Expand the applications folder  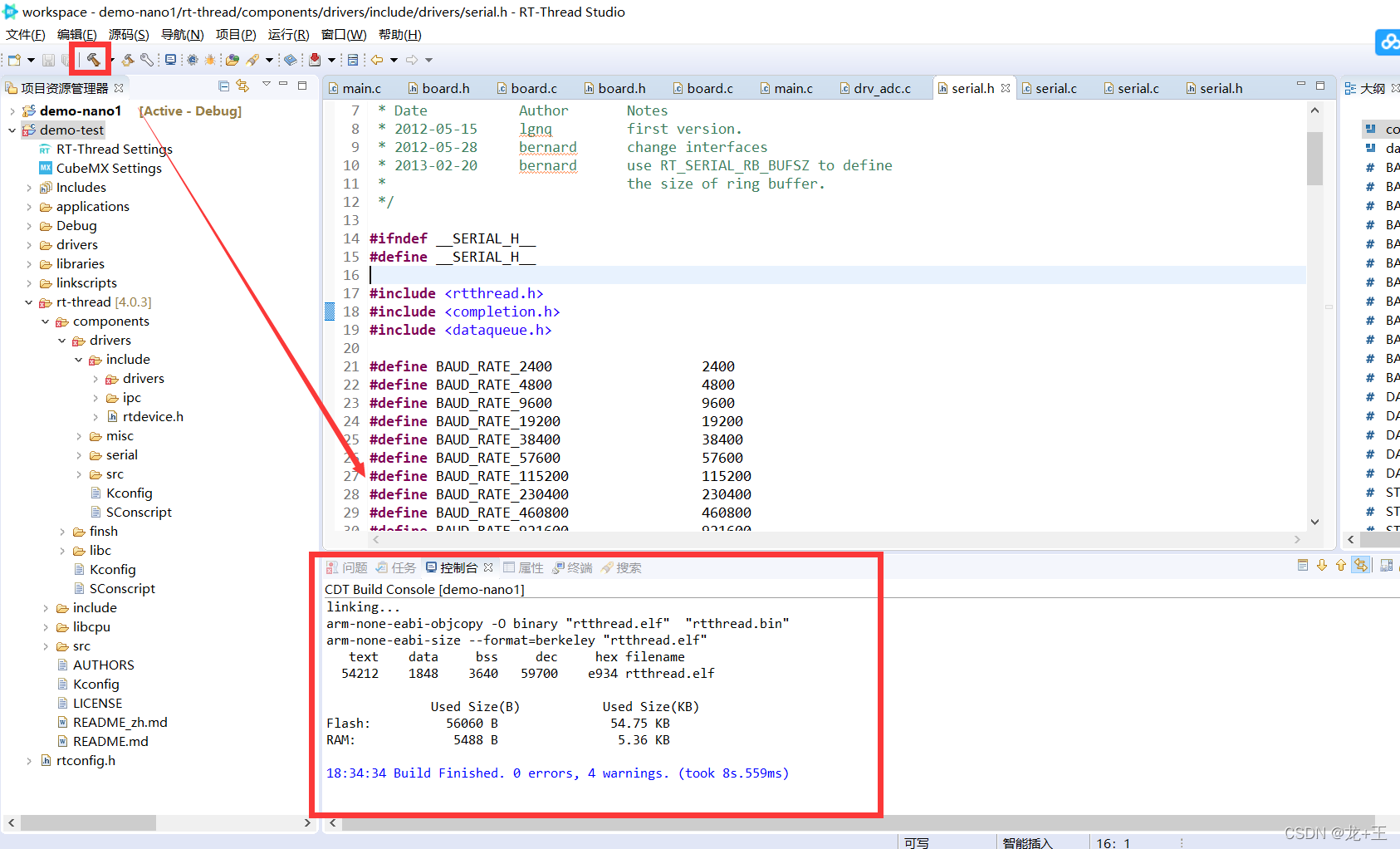pyautogui.click(x=29, y=207)
